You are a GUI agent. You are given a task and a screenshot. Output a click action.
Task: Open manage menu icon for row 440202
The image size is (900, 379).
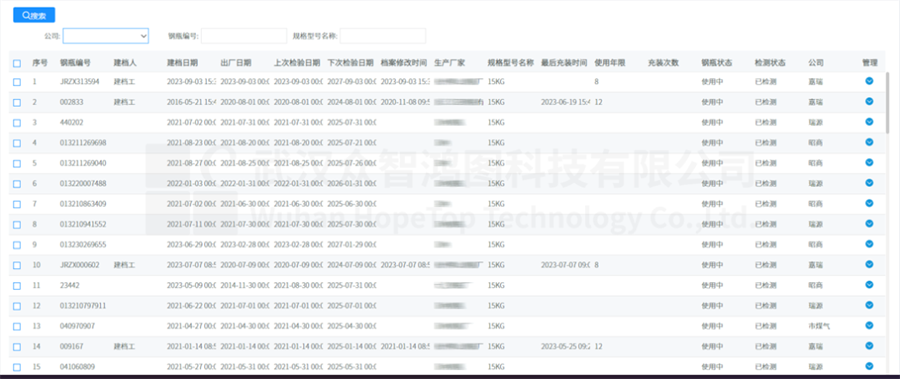[x=869, y=122]
